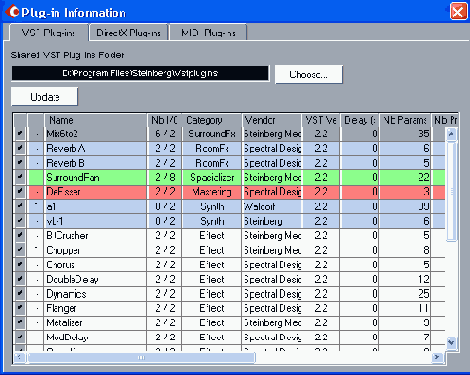Click the Mastering category cell
Image resolution: width=470 pixels, height=375 pixels.
212,192
